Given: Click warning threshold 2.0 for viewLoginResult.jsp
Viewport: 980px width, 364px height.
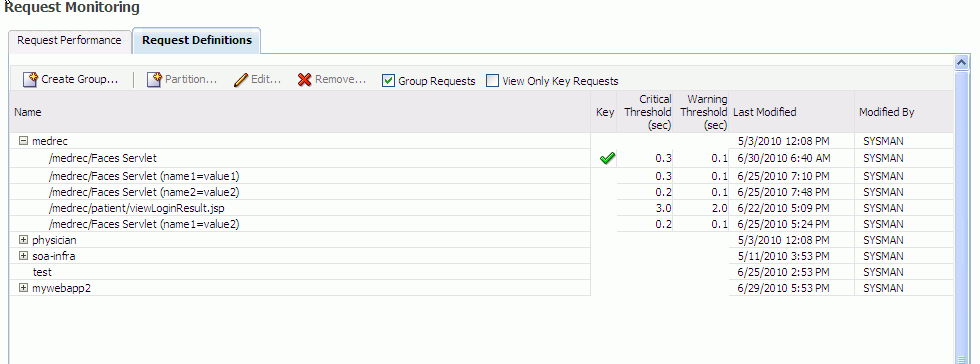Looking at the screenshot, I should coord(719,208).
